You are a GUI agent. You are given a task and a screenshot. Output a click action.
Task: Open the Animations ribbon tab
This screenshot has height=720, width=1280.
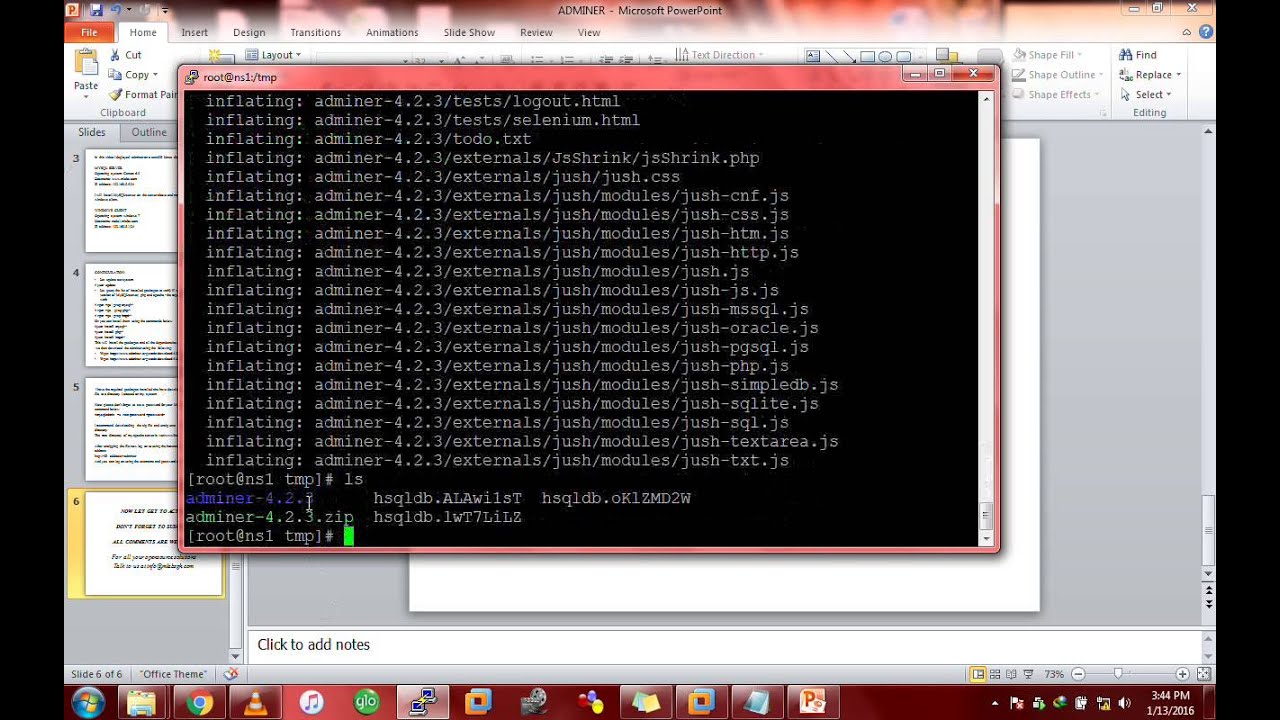pyautogui.click(x=392, y=32)
